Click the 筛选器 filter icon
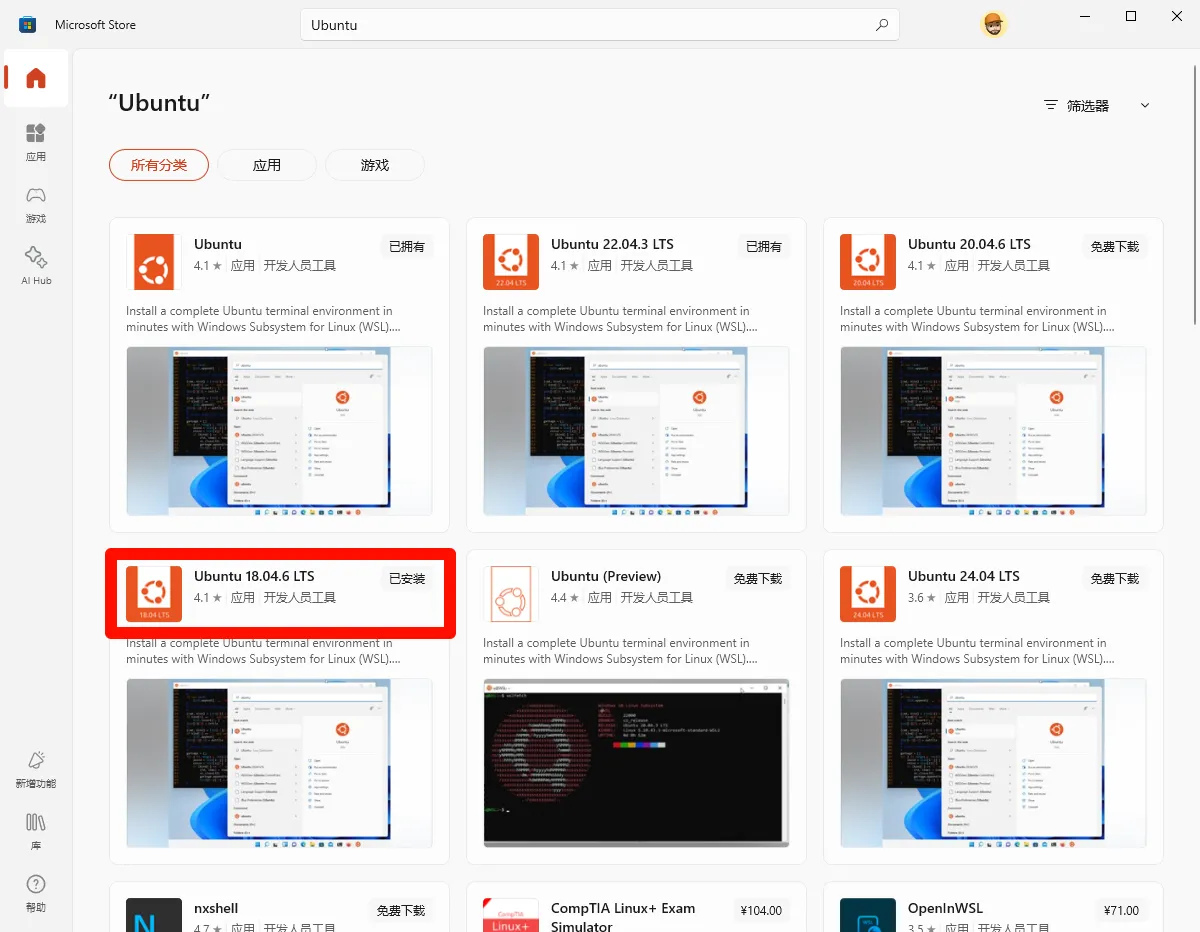 pos(1050,105)
